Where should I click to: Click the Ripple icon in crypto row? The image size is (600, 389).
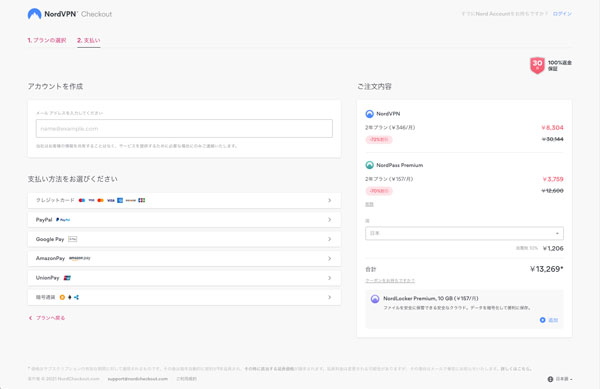[77, 297]
